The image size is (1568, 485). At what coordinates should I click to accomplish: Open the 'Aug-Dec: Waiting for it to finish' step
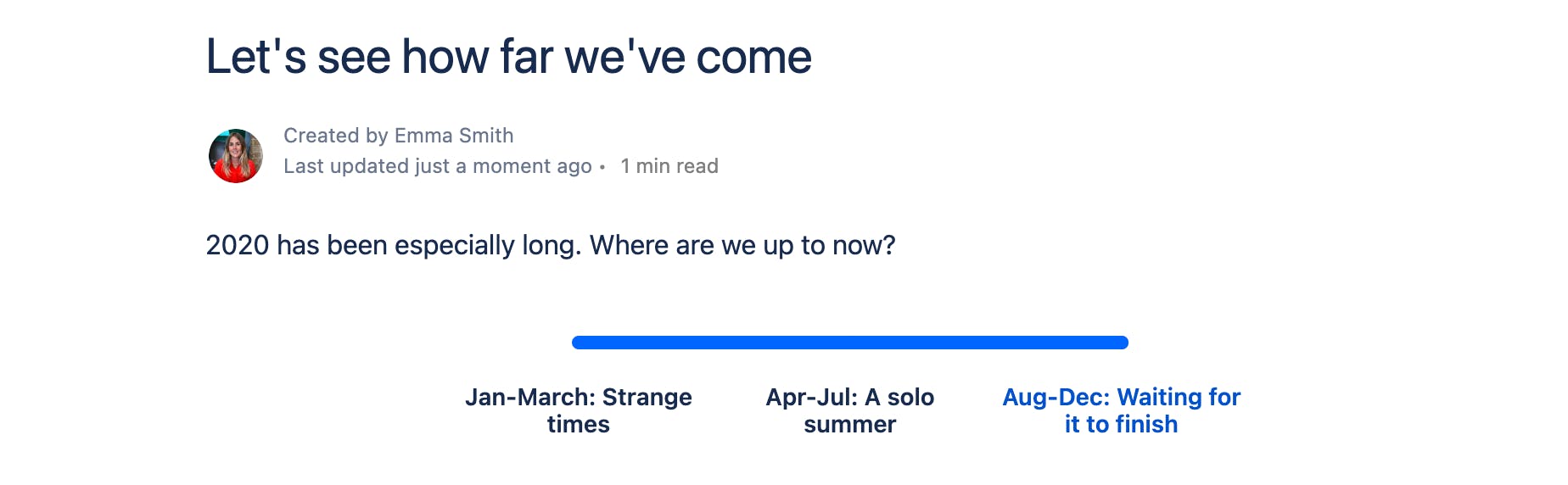(x=1121, y=410)
